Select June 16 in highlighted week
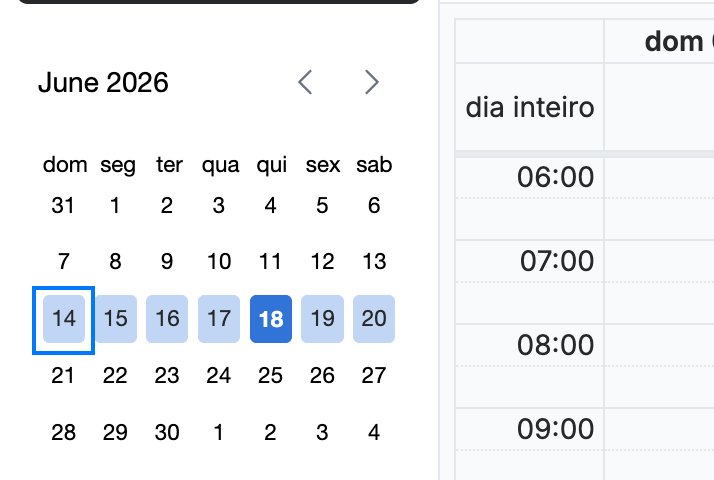This screenshot has height=480, width=714. [x=167, y=319]
